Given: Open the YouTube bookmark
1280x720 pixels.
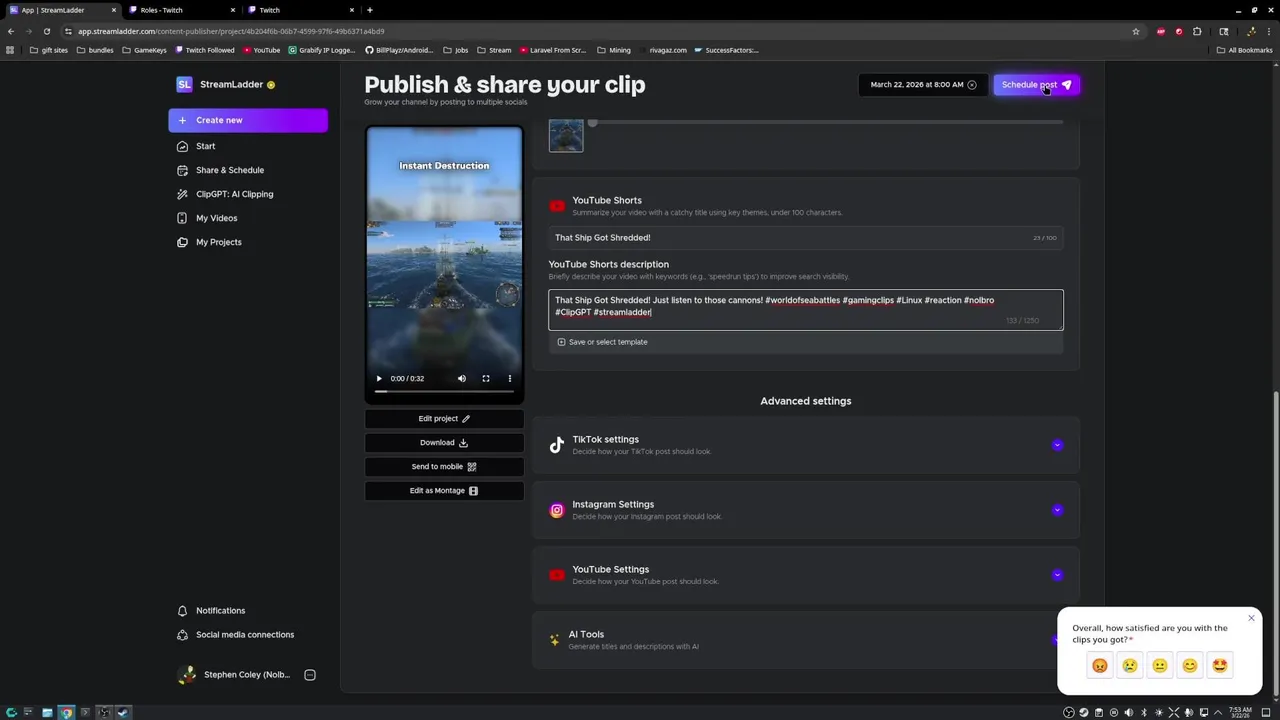Looking at the screenshot, I should (x=262, y=50).
